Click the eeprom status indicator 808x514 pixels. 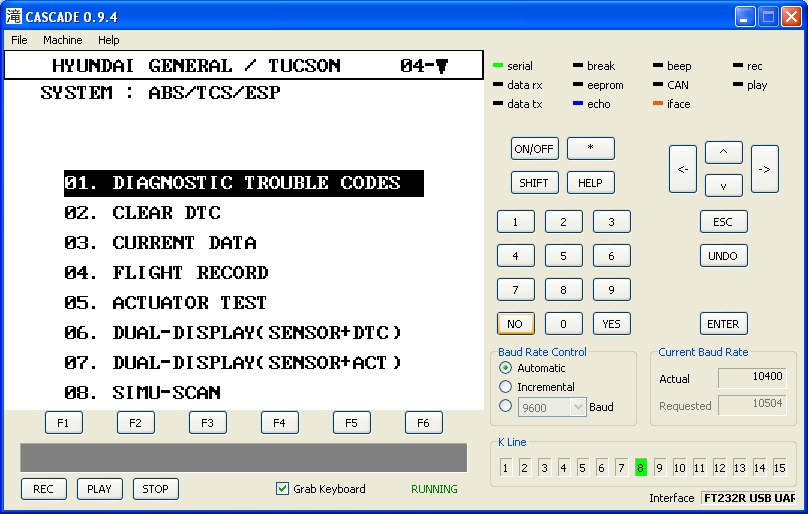point(578,84)
